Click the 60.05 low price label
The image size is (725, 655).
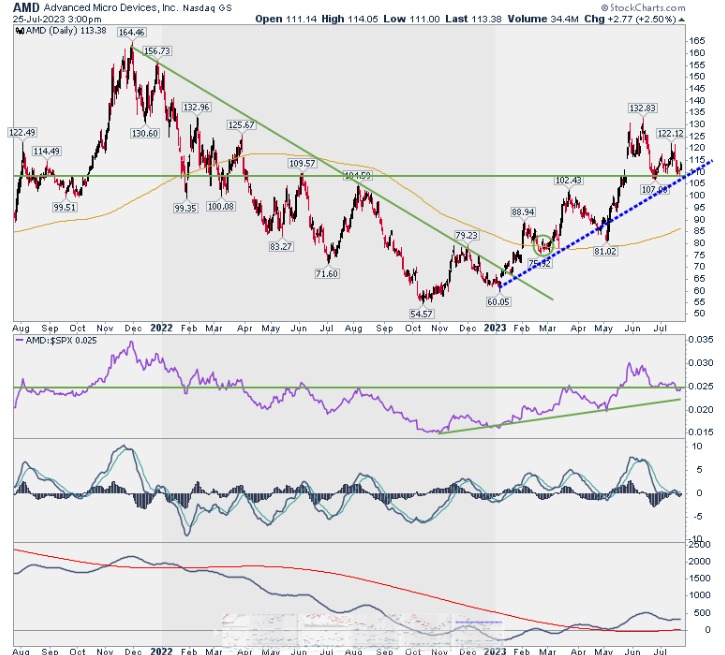click(498, 302)
